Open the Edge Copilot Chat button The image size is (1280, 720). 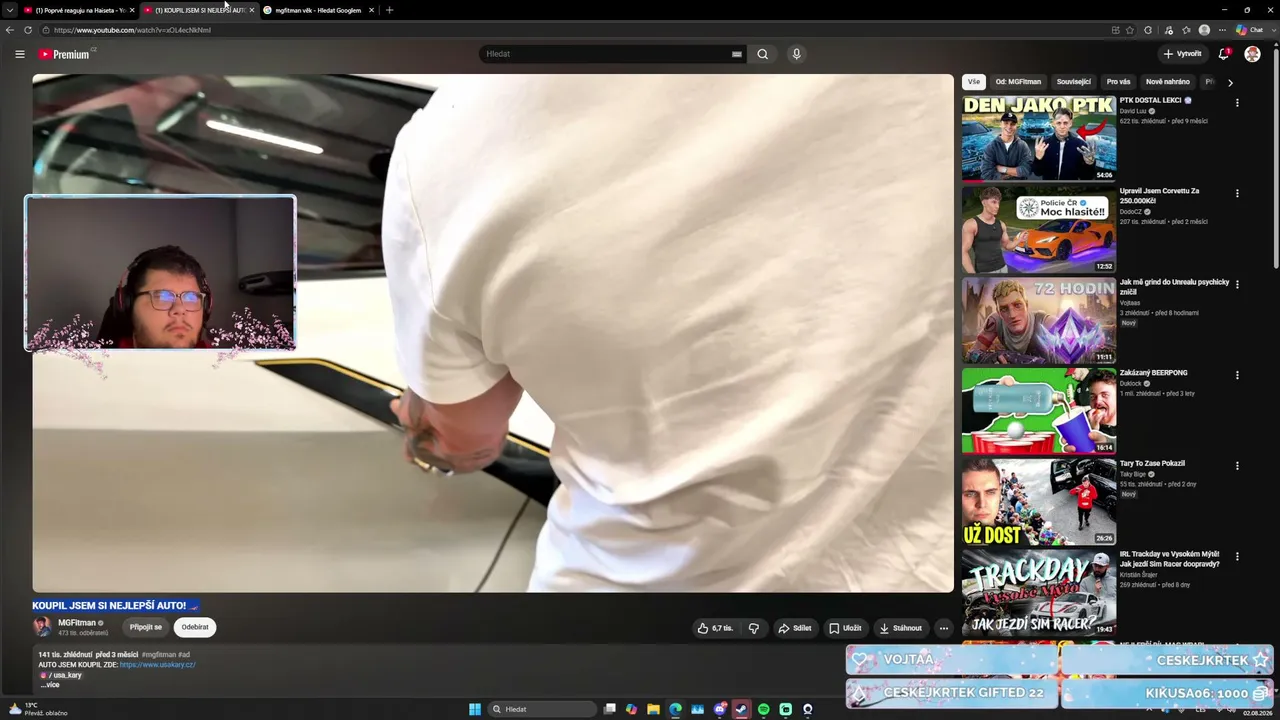[x=1250, y=30]
